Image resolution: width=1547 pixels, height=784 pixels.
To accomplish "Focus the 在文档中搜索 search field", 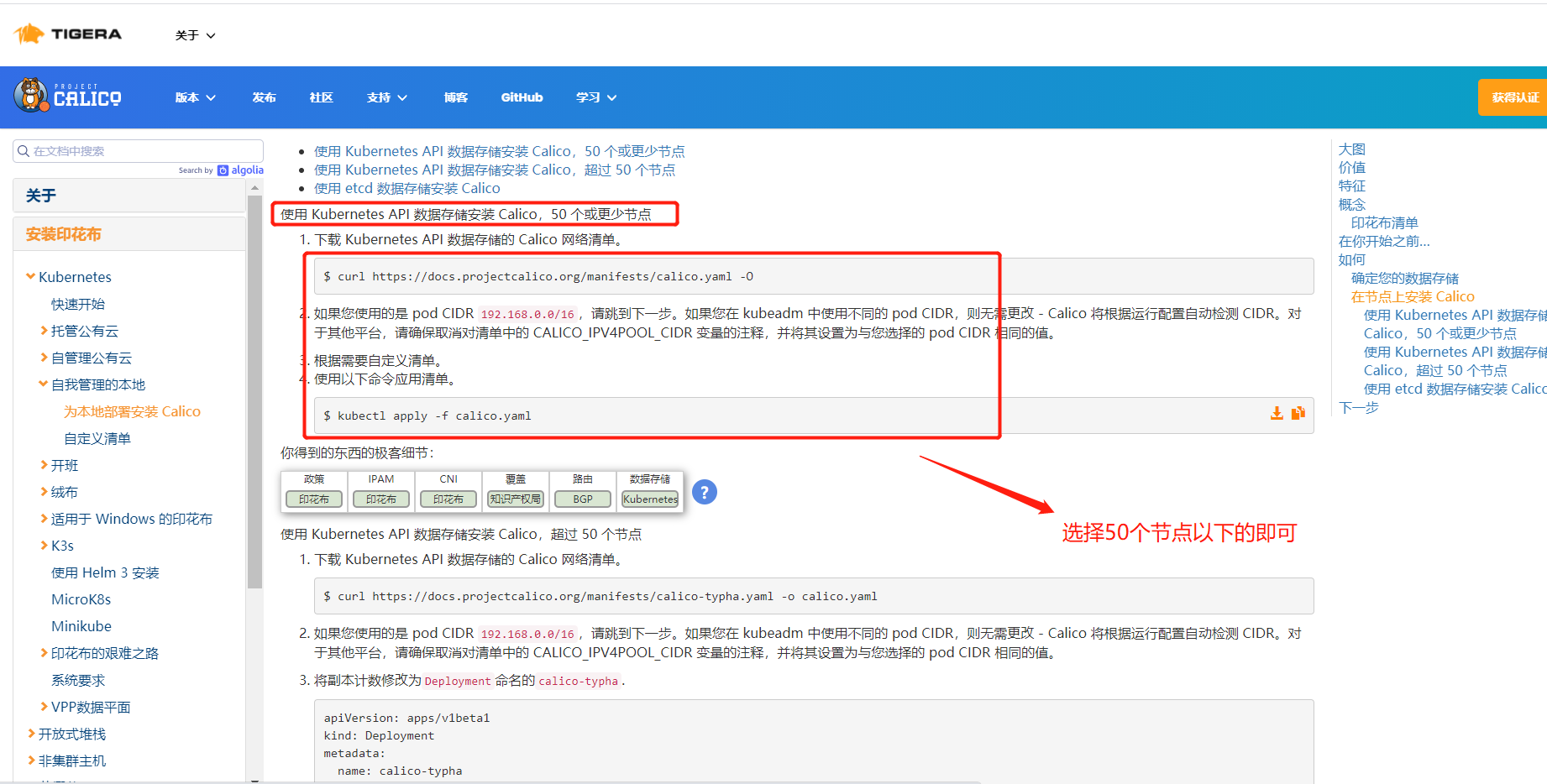I will (x=139, y=151).
